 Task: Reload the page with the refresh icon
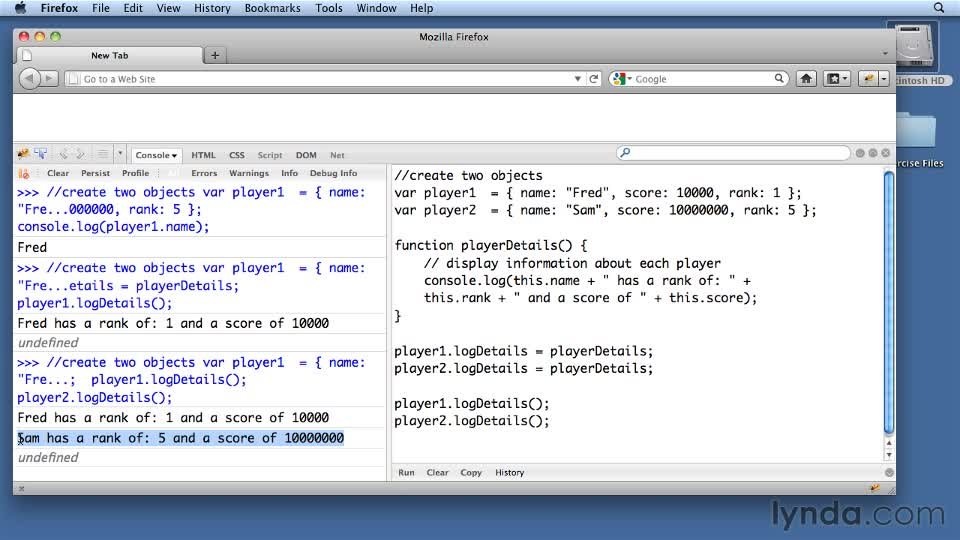click(593, 78)
